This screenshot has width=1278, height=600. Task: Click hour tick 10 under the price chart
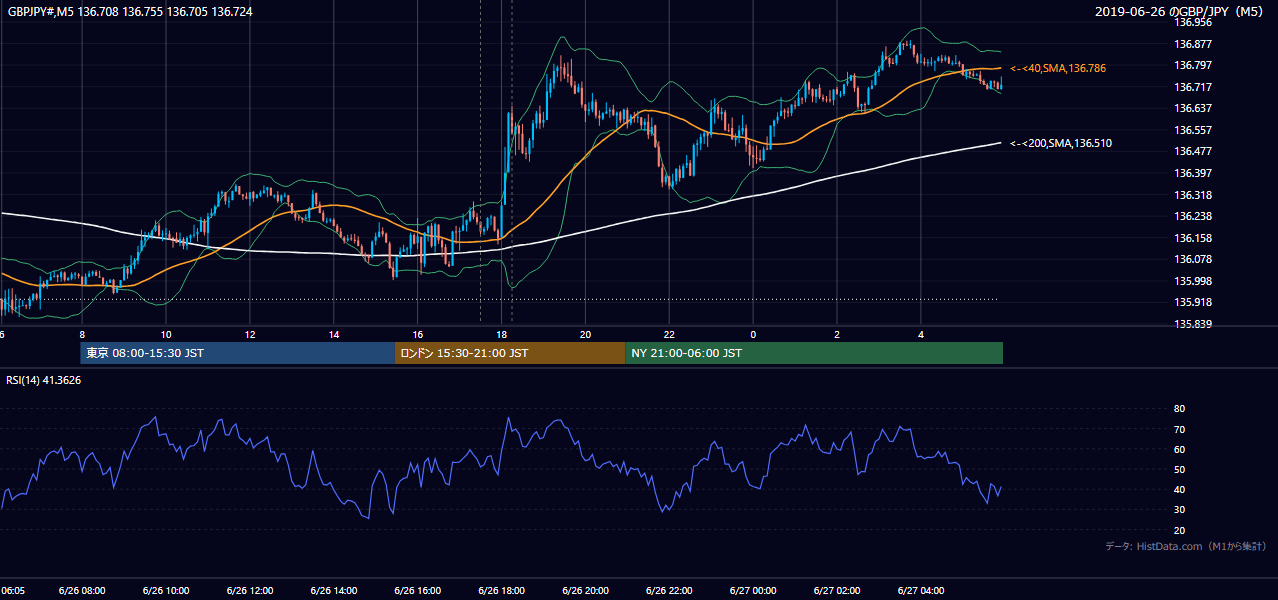tap(166, 334)
